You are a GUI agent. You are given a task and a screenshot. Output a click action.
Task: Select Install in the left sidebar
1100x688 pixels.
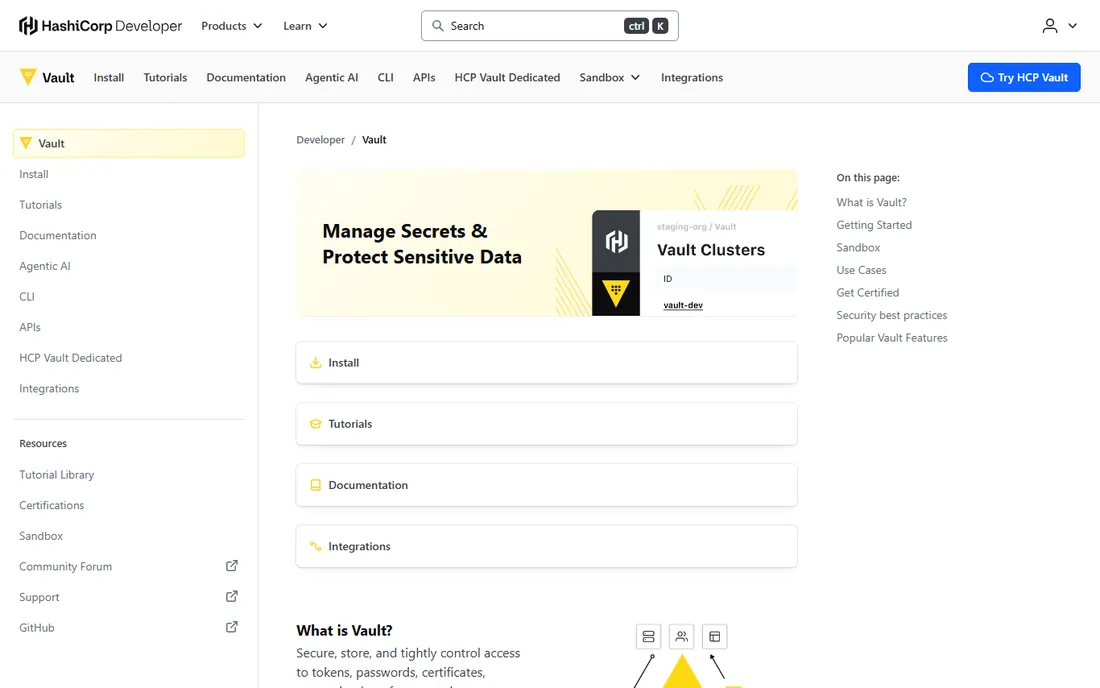34,174
